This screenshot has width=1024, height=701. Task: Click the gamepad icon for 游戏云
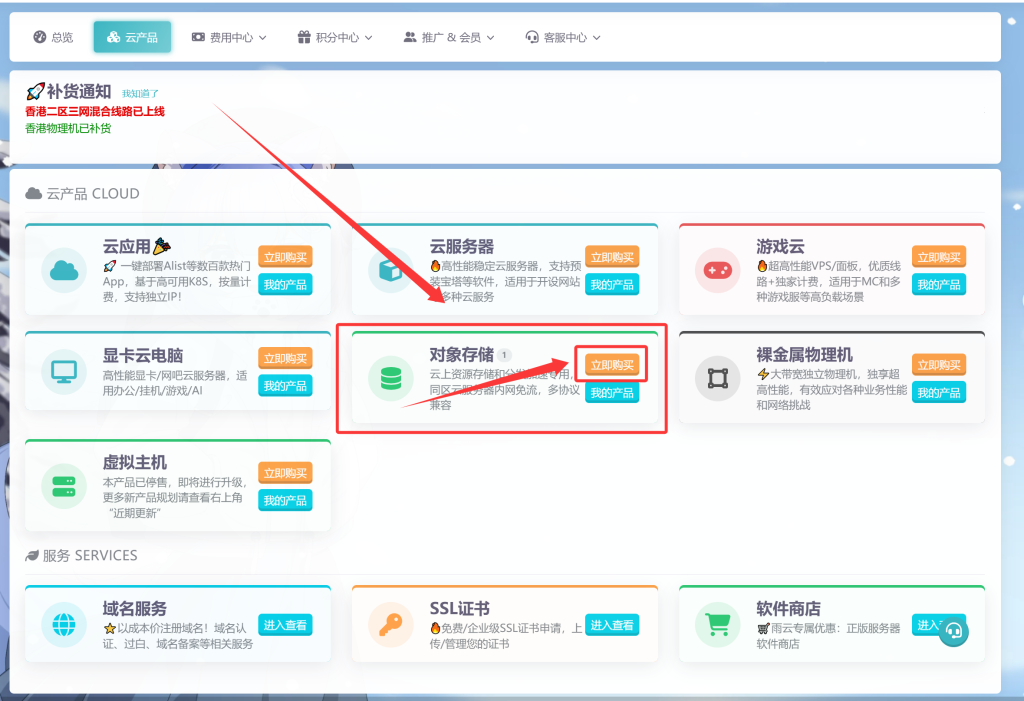717,270
